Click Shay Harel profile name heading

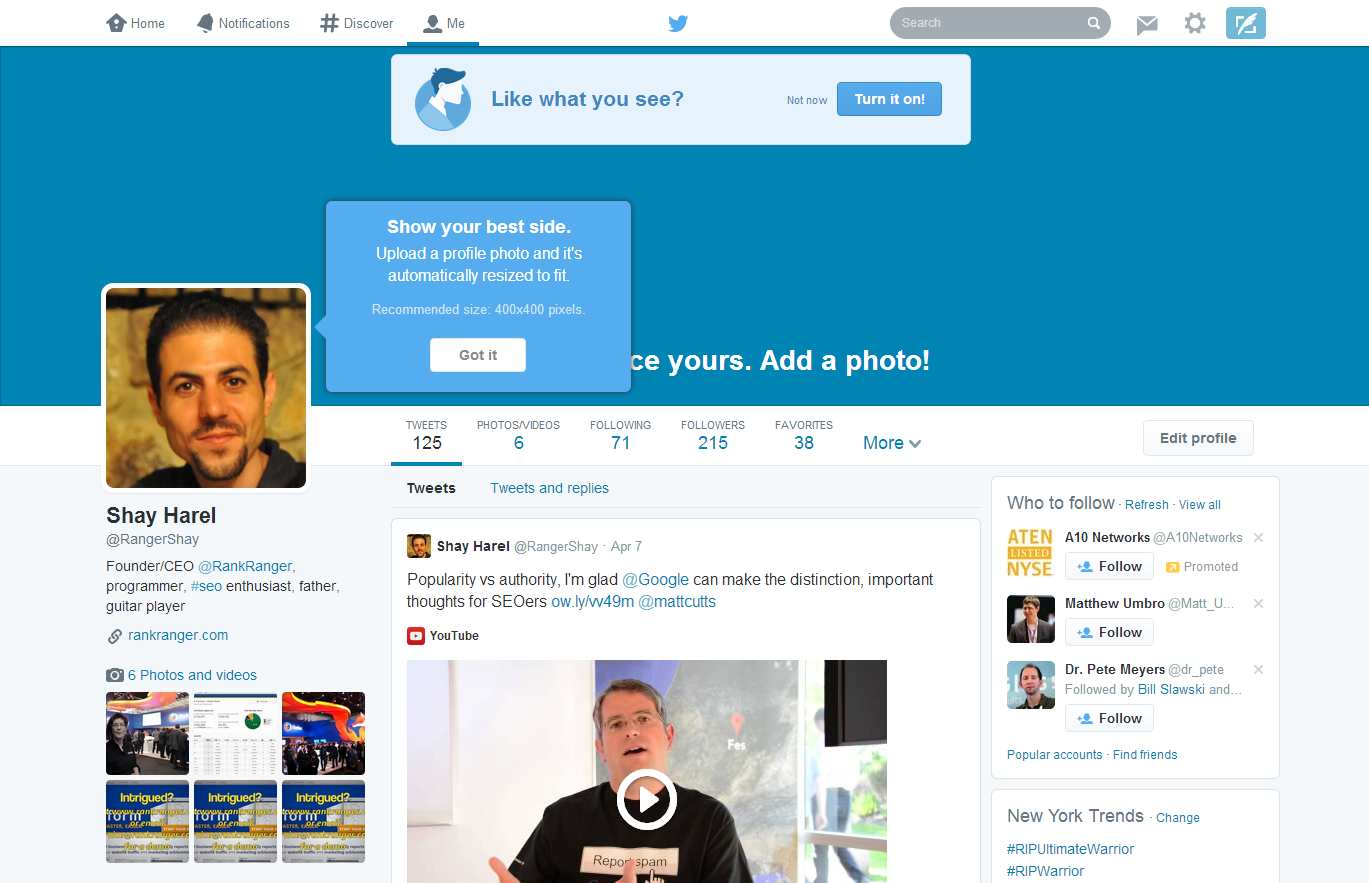point(161,516)
